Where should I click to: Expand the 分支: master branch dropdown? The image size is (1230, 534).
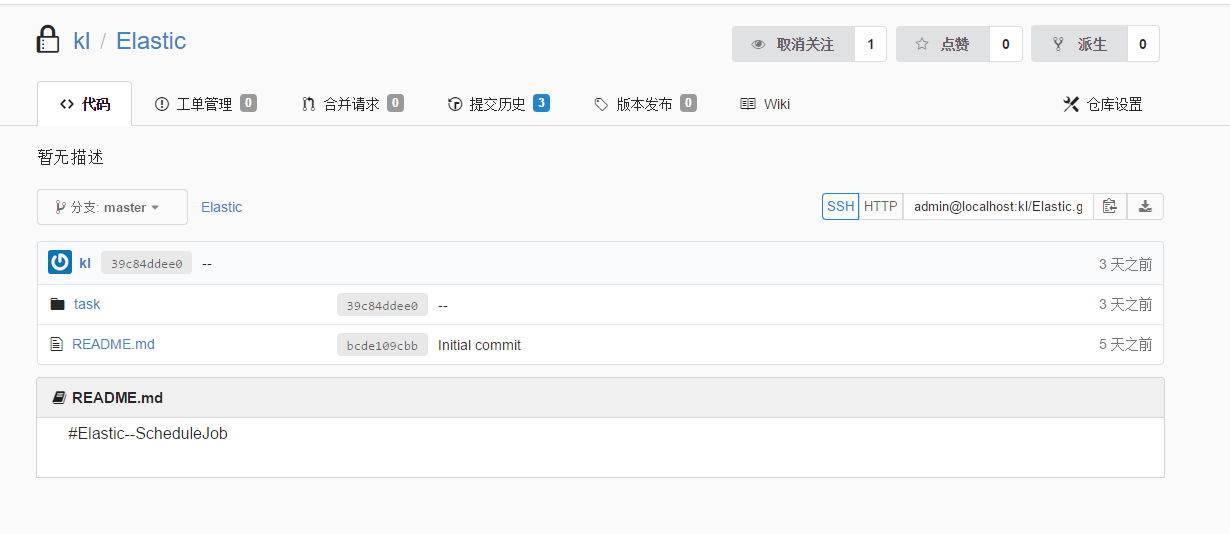[x=112, y=207]
